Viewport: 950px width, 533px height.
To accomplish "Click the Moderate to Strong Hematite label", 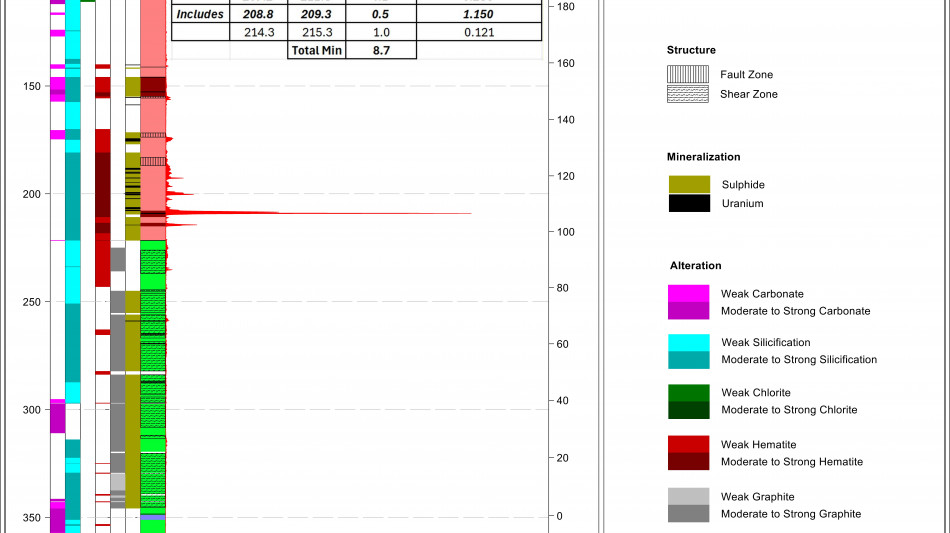I will (x=791, y=462).
